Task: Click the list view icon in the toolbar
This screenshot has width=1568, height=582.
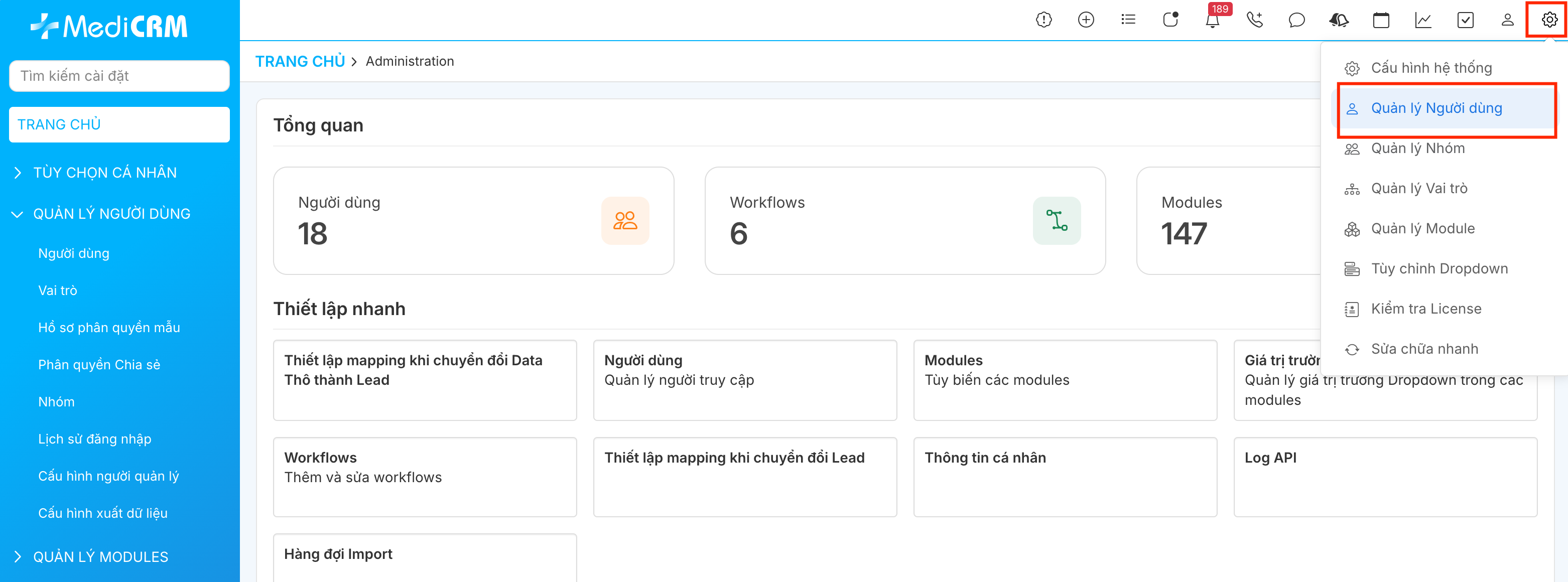Action: click(x=1128, y=21)
